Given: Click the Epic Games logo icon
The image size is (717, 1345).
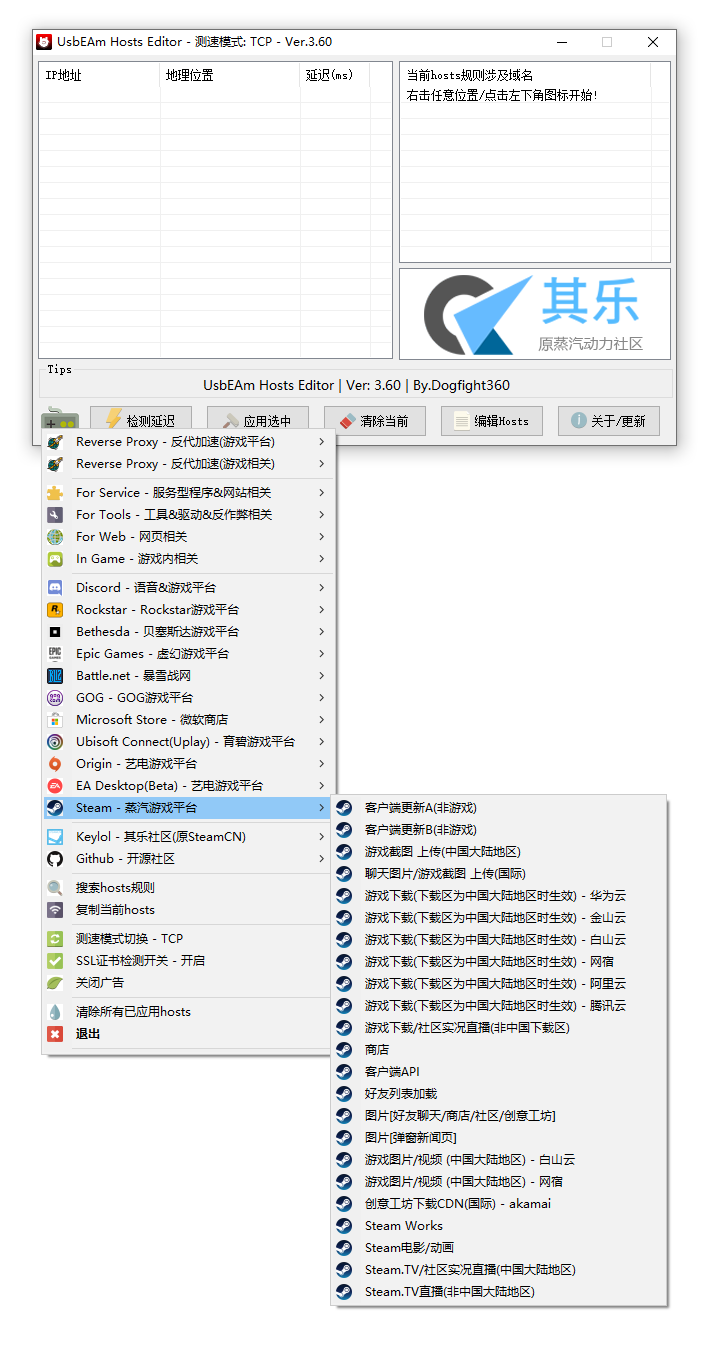Looking at the screenshot, I should click(56, 654).
